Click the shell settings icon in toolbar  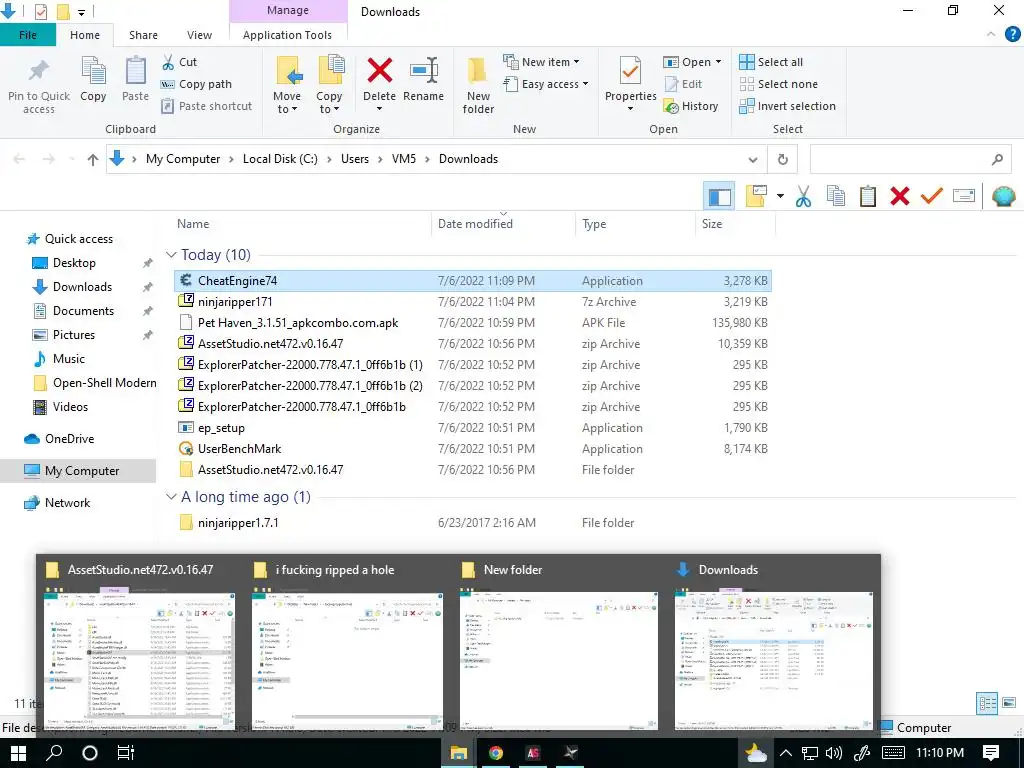tap(1004, 196)
